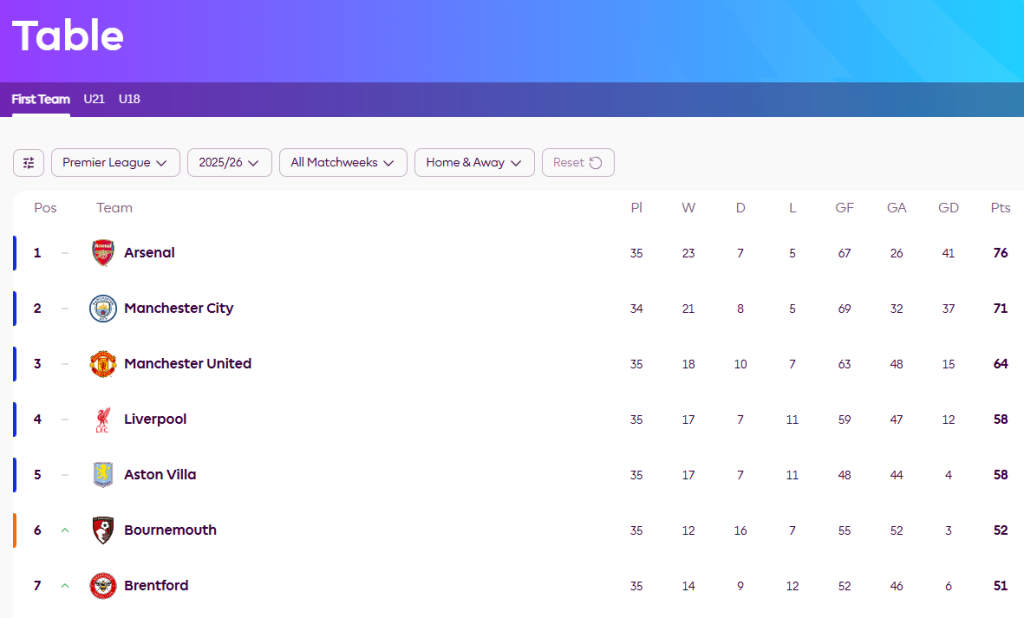The height and width of the screenshot is (618, 1024).
Task: Open the Arsenal team link
Action: coord(150,253)
